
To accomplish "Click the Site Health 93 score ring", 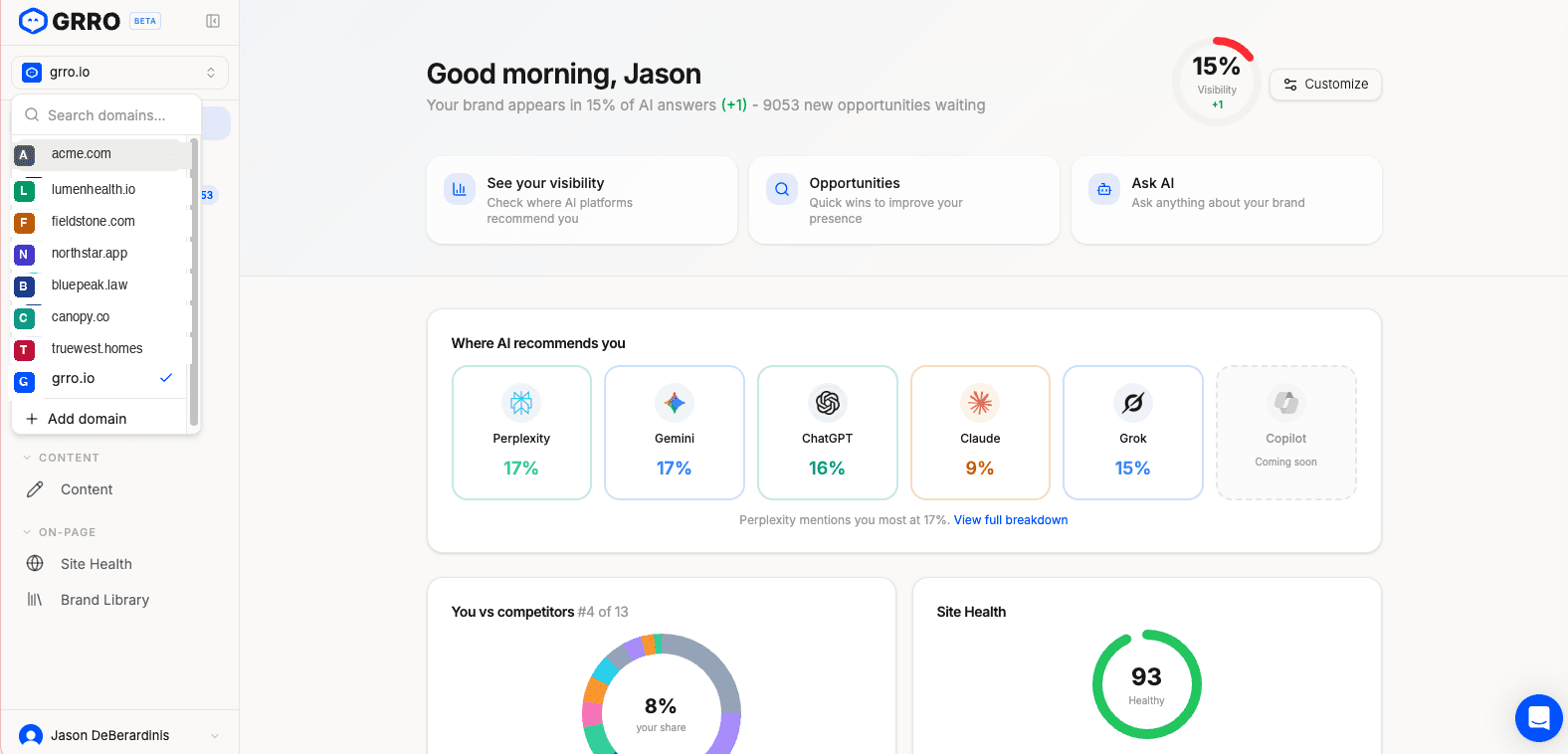I will point(1147,684).
